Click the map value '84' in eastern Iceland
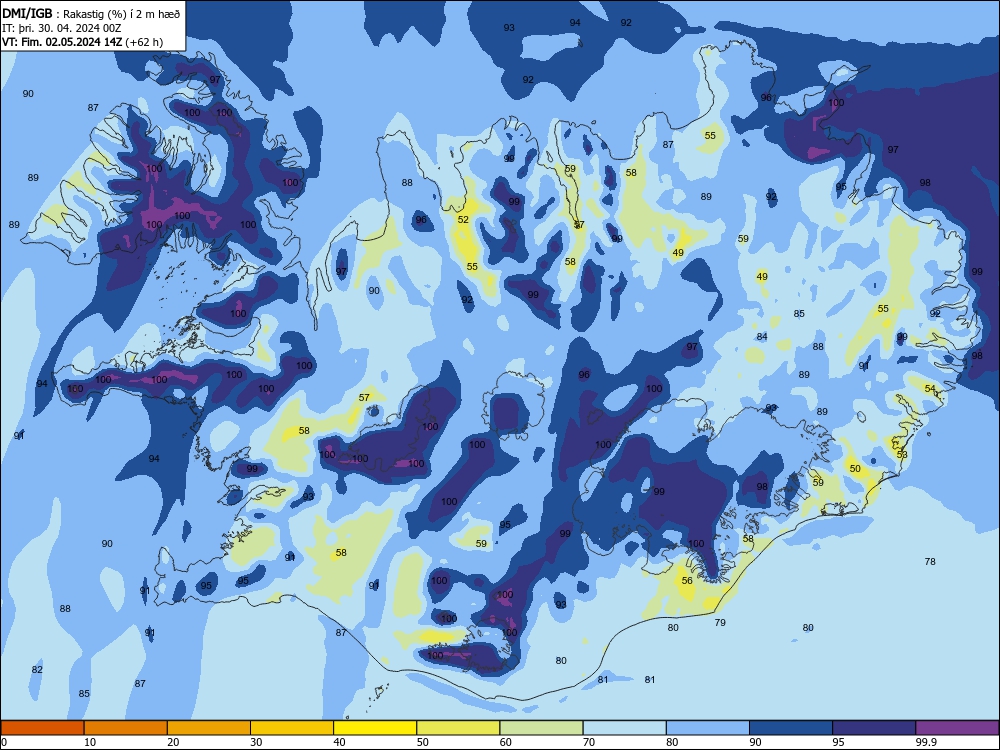This screenshot has width=1000, height=750. [762, 336]
